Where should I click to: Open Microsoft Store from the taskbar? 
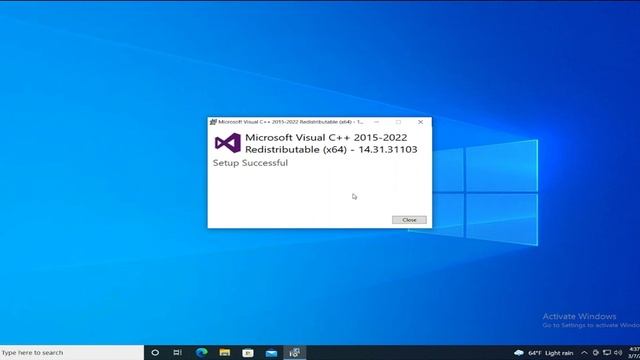pos(248,353)
